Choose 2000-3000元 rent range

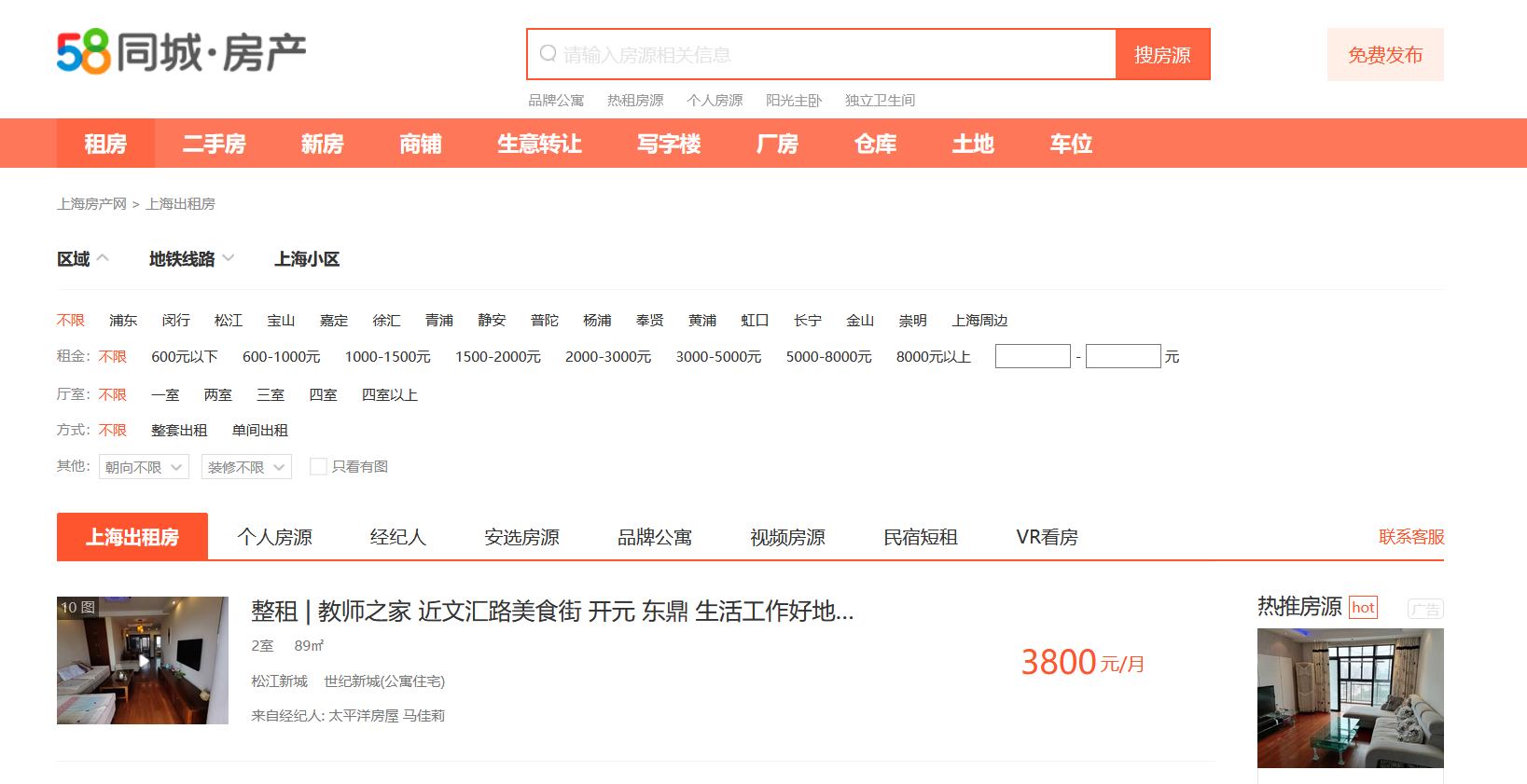click(608, 356)
